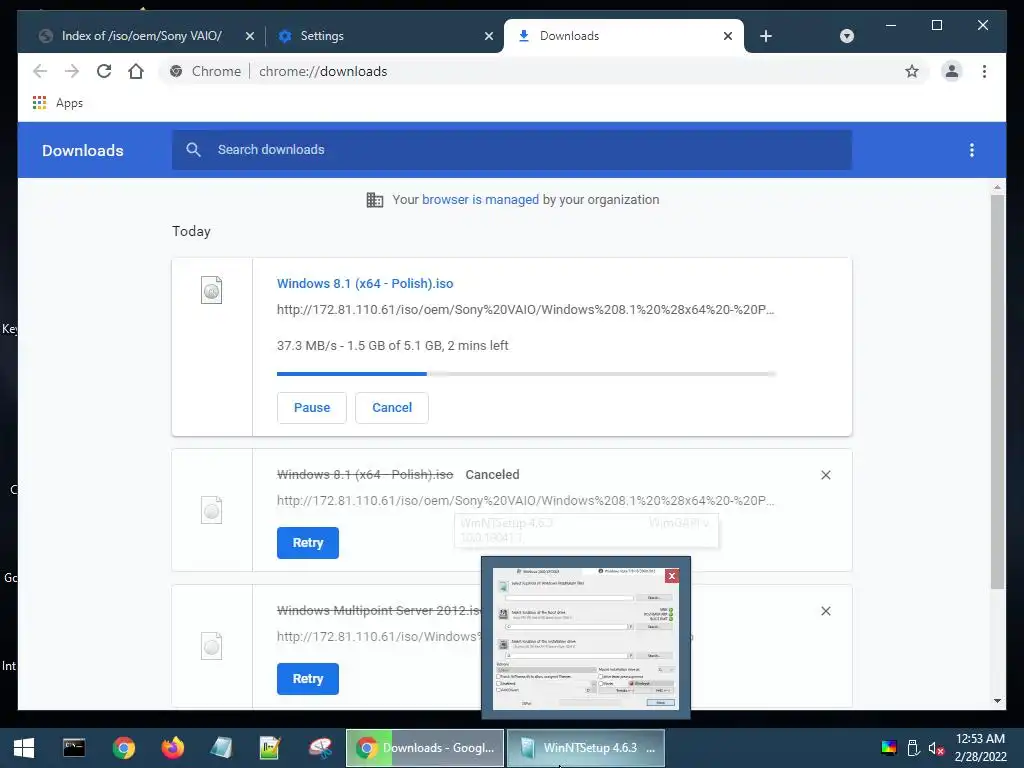Click the Chrome site info icon in address bar

point(176,71)
